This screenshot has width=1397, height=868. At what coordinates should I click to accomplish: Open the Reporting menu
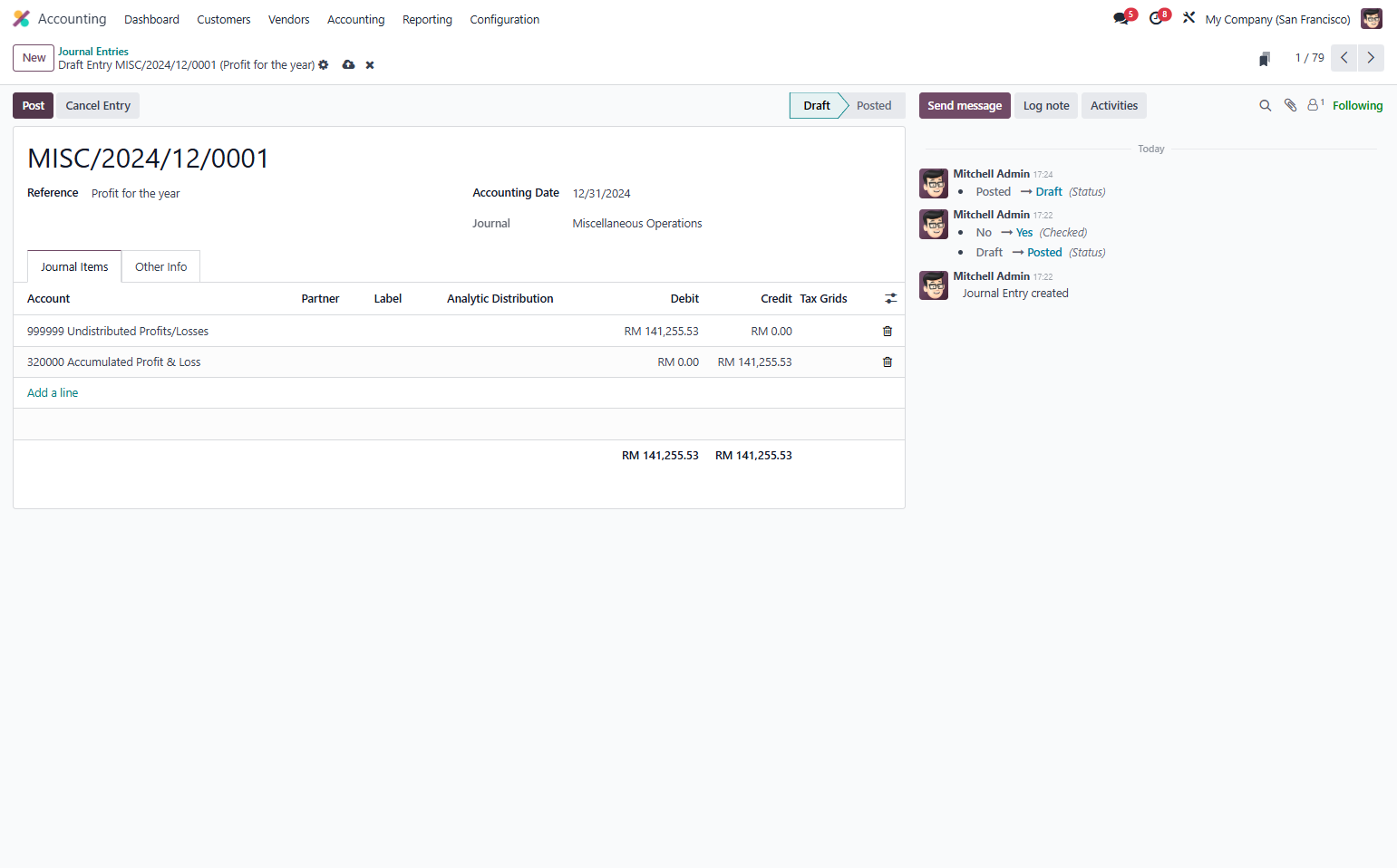pos(427,19)
